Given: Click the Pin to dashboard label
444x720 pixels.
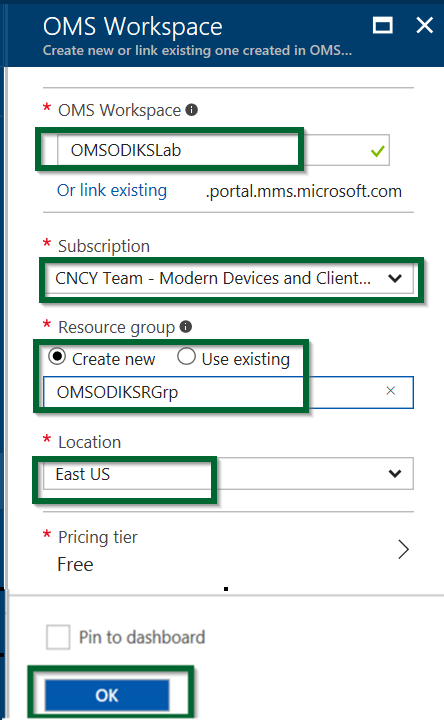Looking at the screenshot, I should tap(142, 637).
